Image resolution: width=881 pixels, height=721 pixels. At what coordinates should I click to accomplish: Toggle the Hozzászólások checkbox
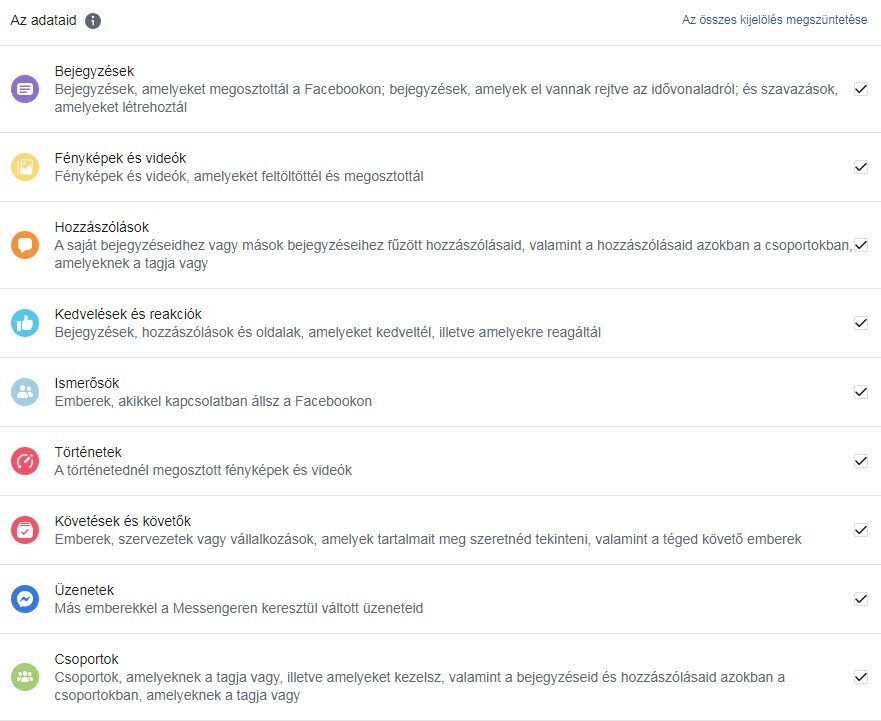point(860,245)
